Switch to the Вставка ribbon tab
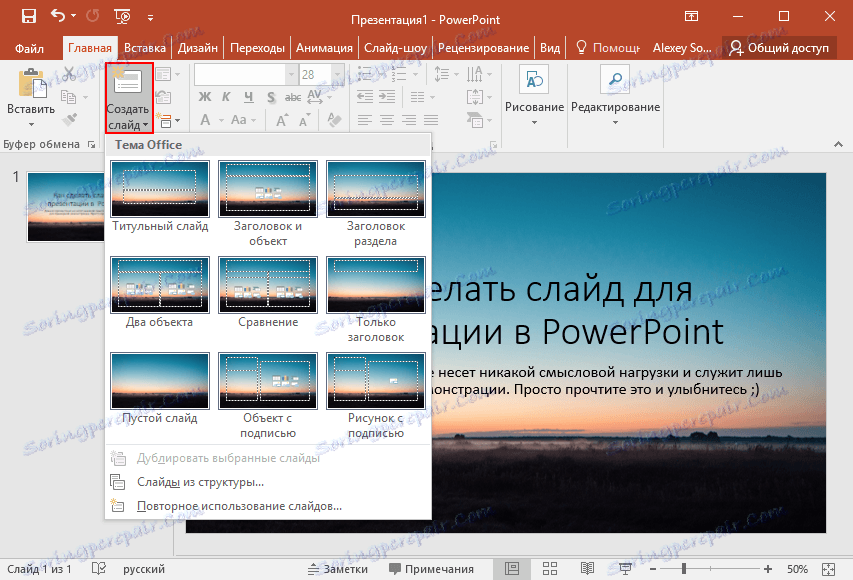The image size is (853, 580). pos(144,46)
